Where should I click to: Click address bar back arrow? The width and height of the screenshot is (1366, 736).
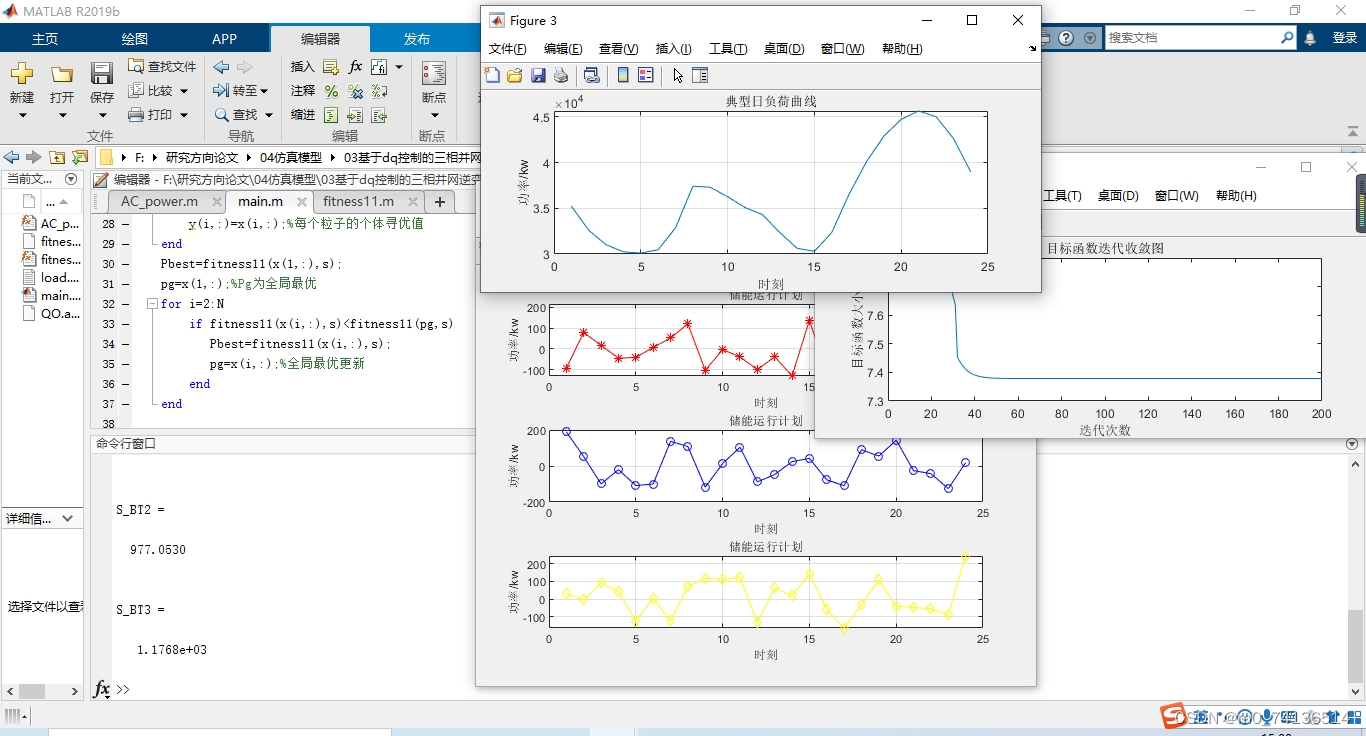click(x=11, y=157)
